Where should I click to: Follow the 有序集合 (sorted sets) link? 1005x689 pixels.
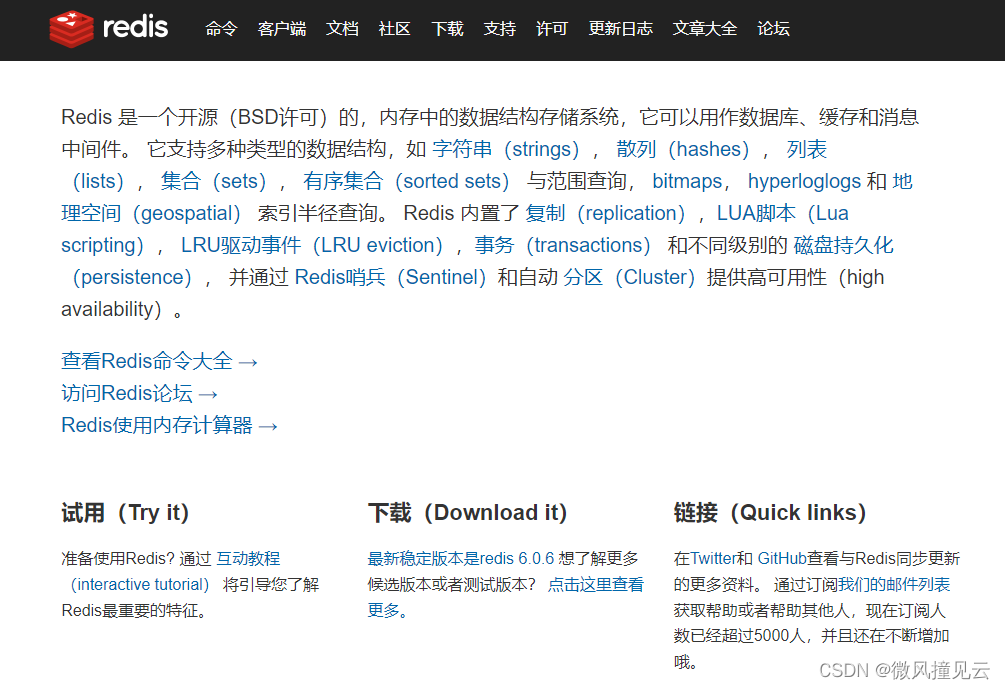coord(406,181)
